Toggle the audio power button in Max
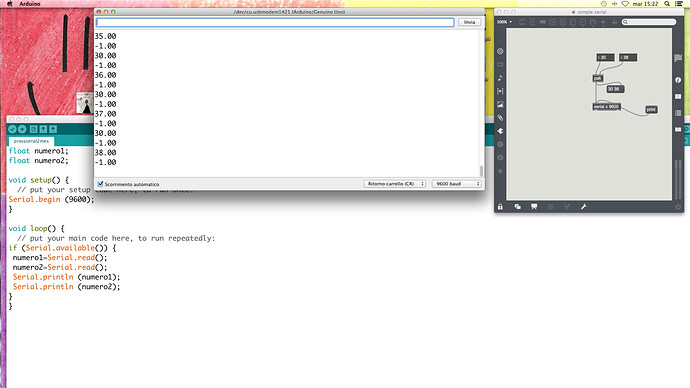This screenshot has width=690, height=388. [x=678, y=207]
